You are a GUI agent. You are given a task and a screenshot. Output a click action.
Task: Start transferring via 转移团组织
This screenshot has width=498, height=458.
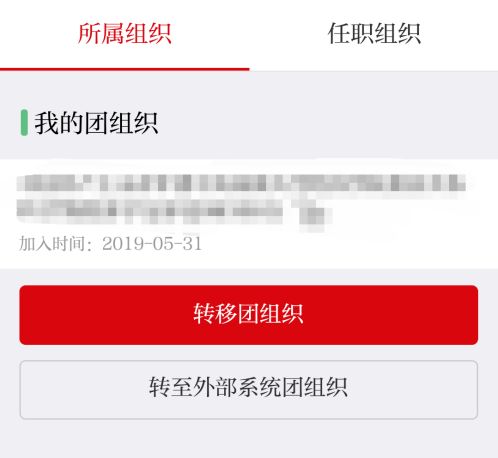249,315
